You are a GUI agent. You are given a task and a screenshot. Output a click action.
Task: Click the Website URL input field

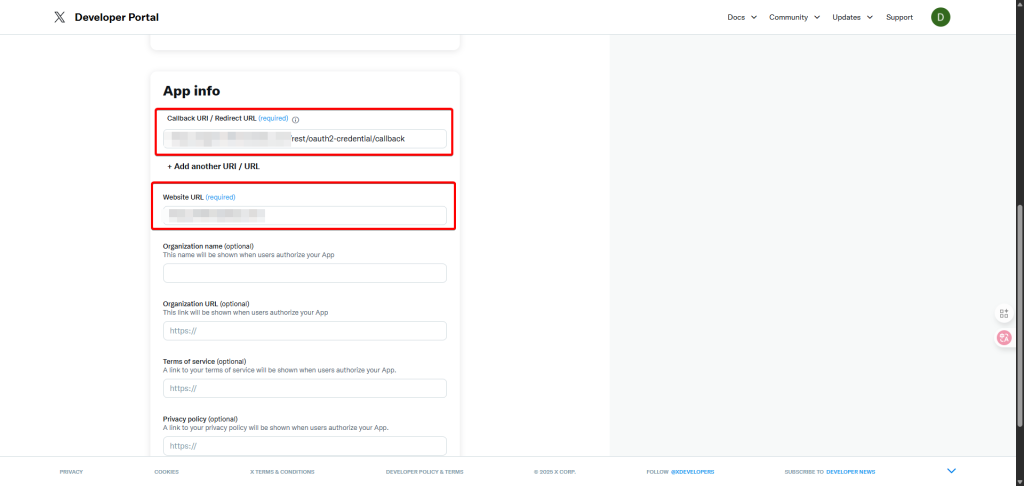click(x=305, y=215)
